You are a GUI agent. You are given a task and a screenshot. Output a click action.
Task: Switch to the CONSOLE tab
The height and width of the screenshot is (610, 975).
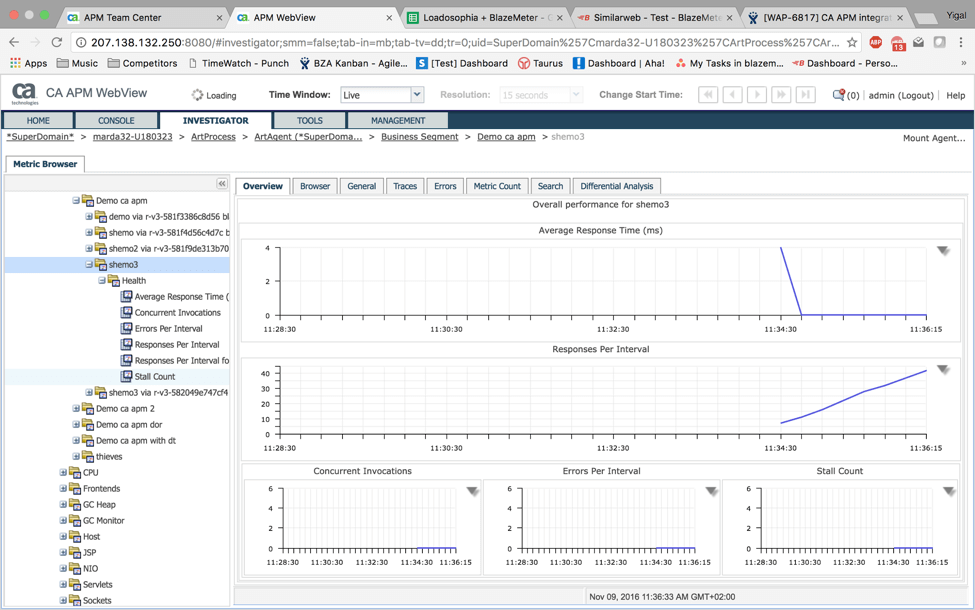point(116,120)
